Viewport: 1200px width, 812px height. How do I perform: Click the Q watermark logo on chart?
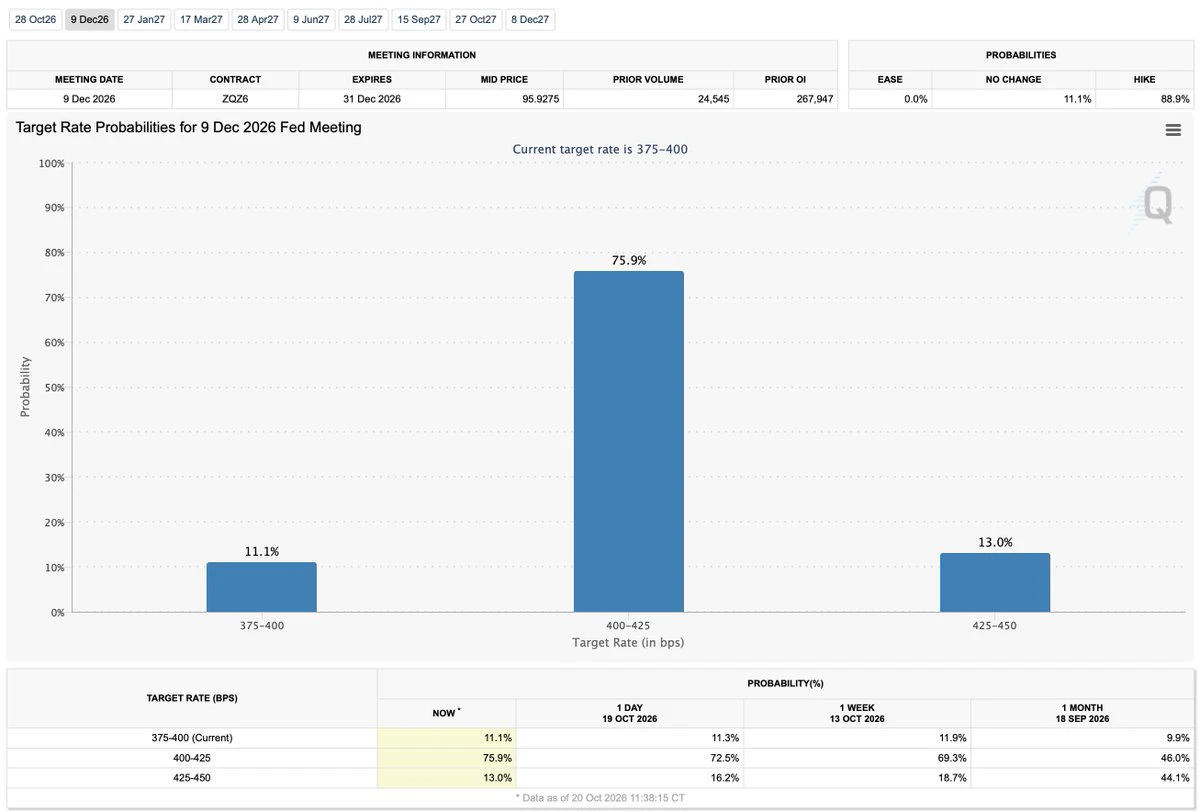pos(1155,205)
